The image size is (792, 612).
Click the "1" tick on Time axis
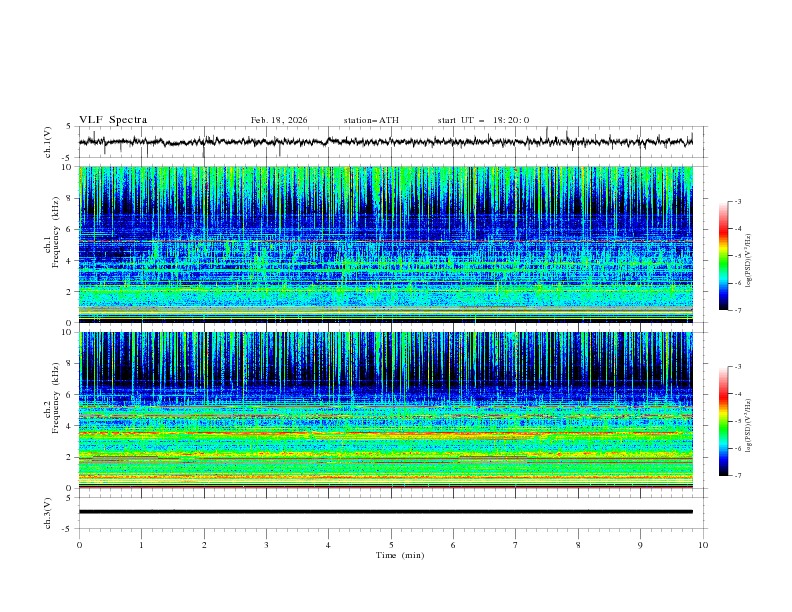pyautogui.click(x=141, y=545)
